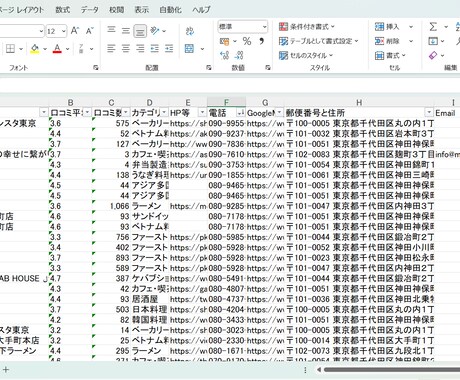Open セルのスタイル gallery
The width and height of the screenshot is (460, 380).
coord(306,55)
